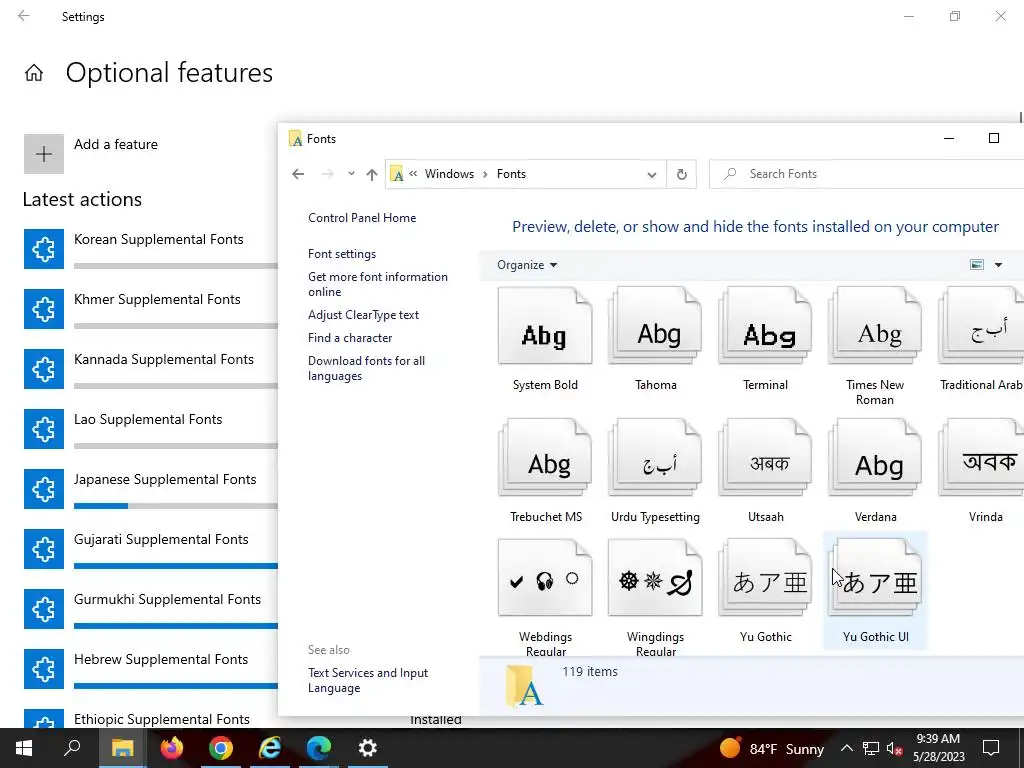Viewport: 1024px width, 768px height.
Task: Select the Wingdings Regular font icon
Action: click(655, 578)
